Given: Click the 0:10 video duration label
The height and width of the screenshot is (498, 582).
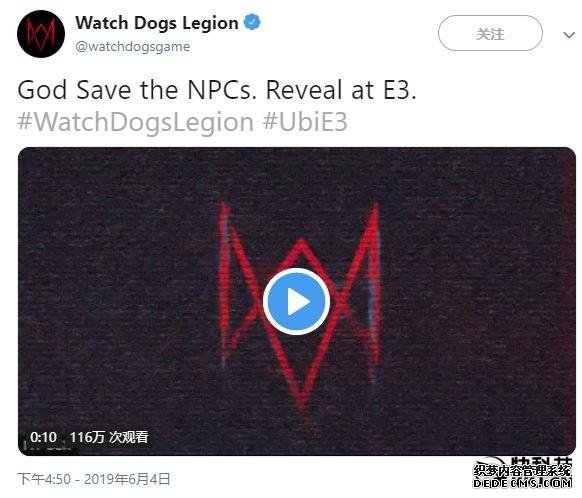Looking at the screenshot, I should coord(43,437).
